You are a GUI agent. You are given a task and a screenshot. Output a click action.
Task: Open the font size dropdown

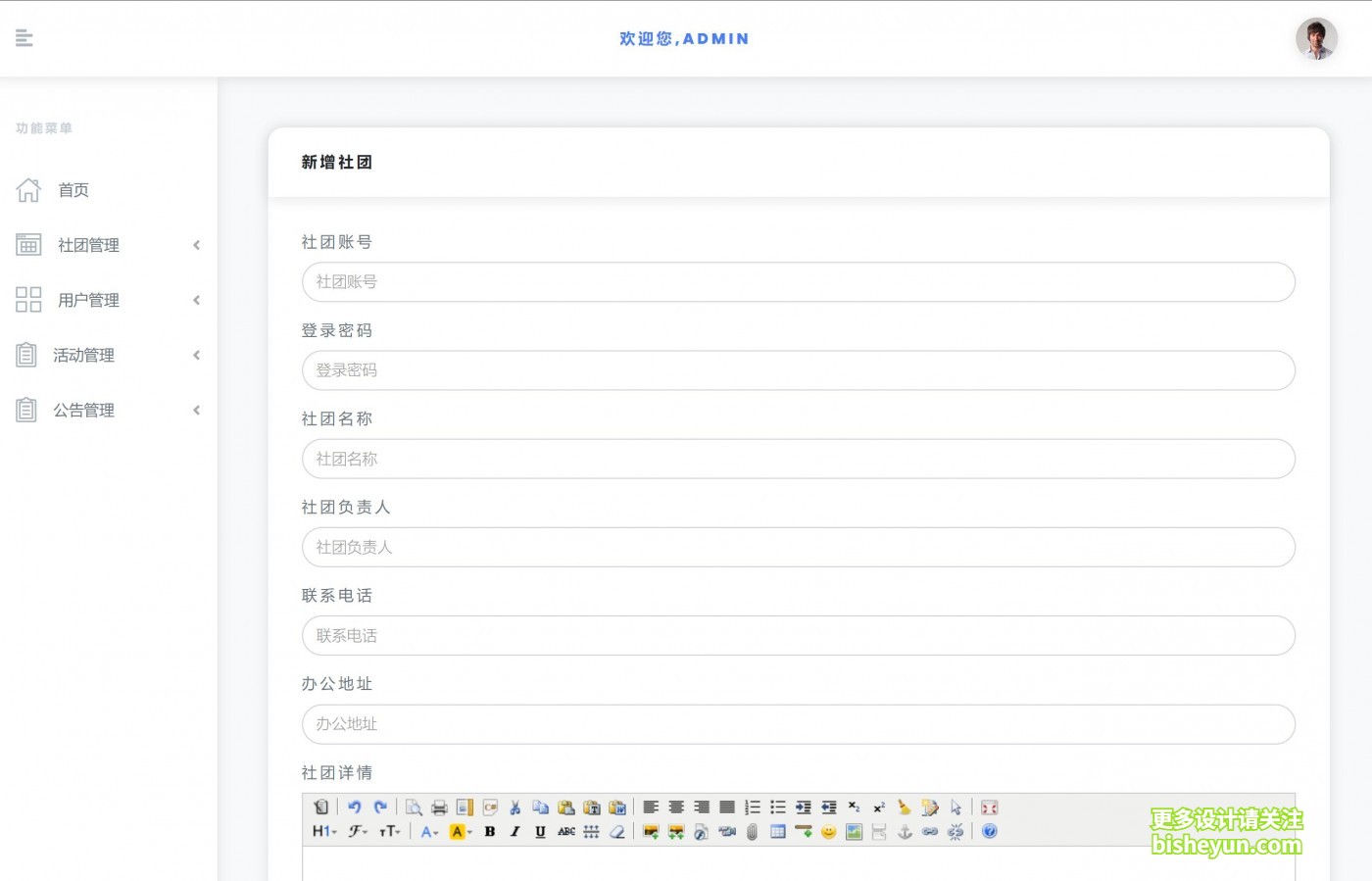pos(389,831)
